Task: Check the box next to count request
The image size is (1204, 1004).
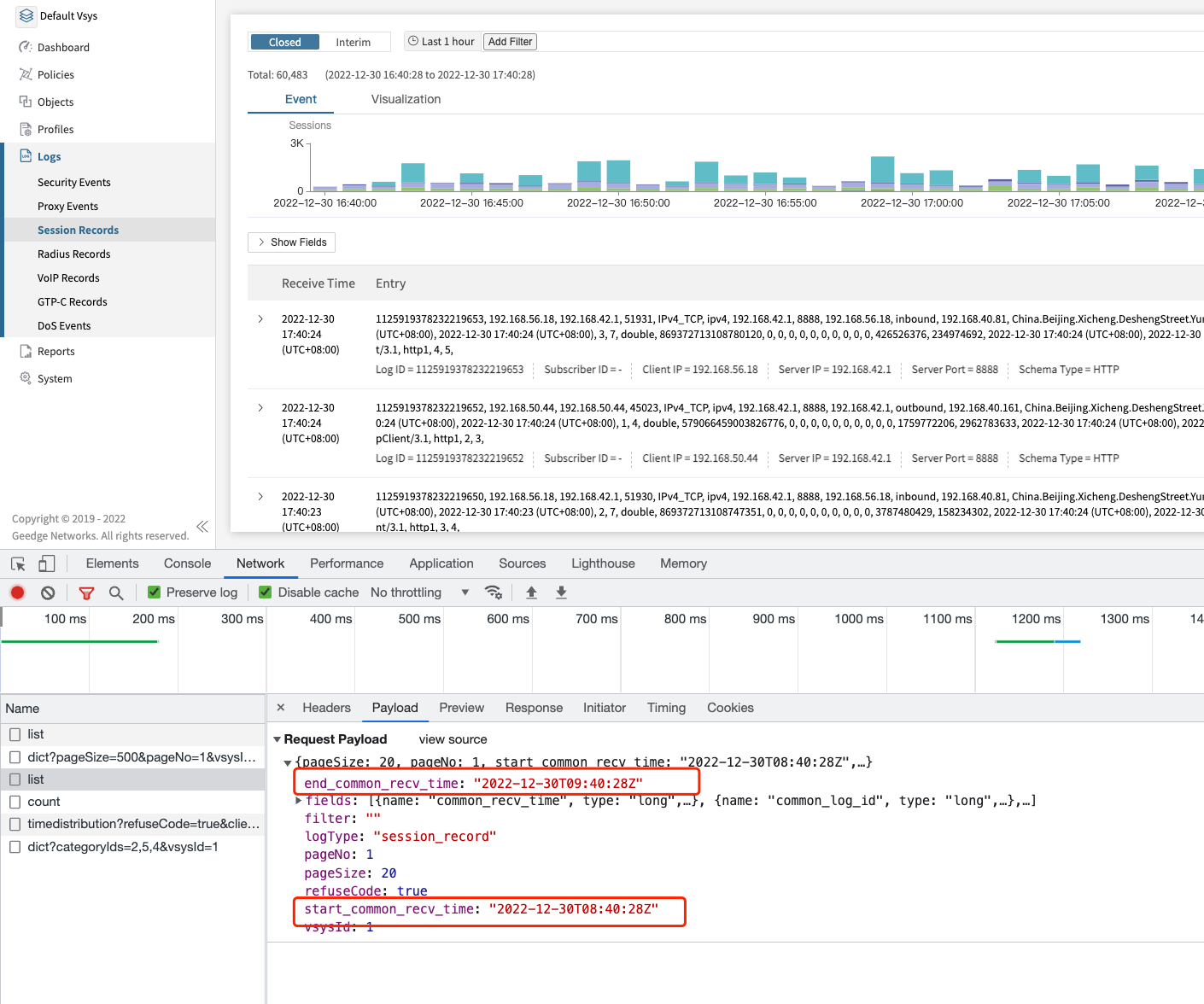Action: 15,802
